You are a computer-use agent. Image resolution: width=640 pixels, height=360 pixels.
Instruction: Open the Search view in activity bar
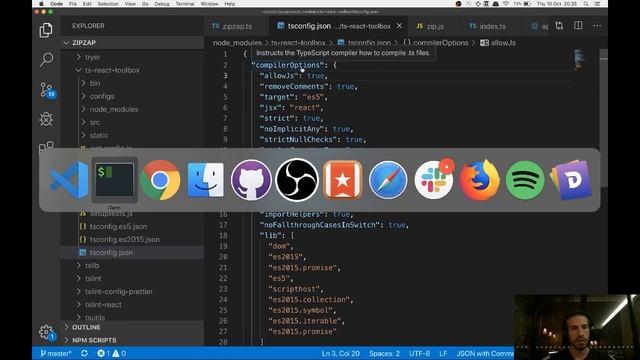[46, 60]
